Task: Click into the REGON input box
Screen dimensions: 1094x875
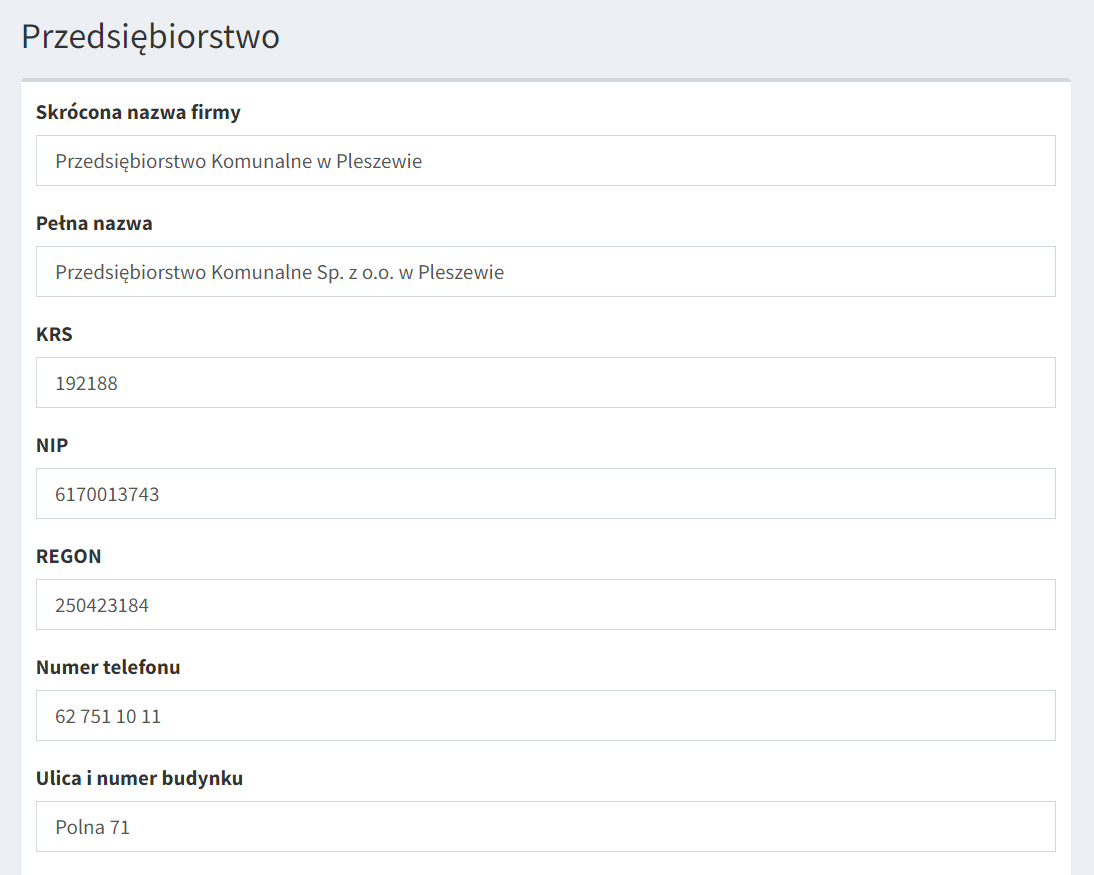Action: tap(545, 605)
